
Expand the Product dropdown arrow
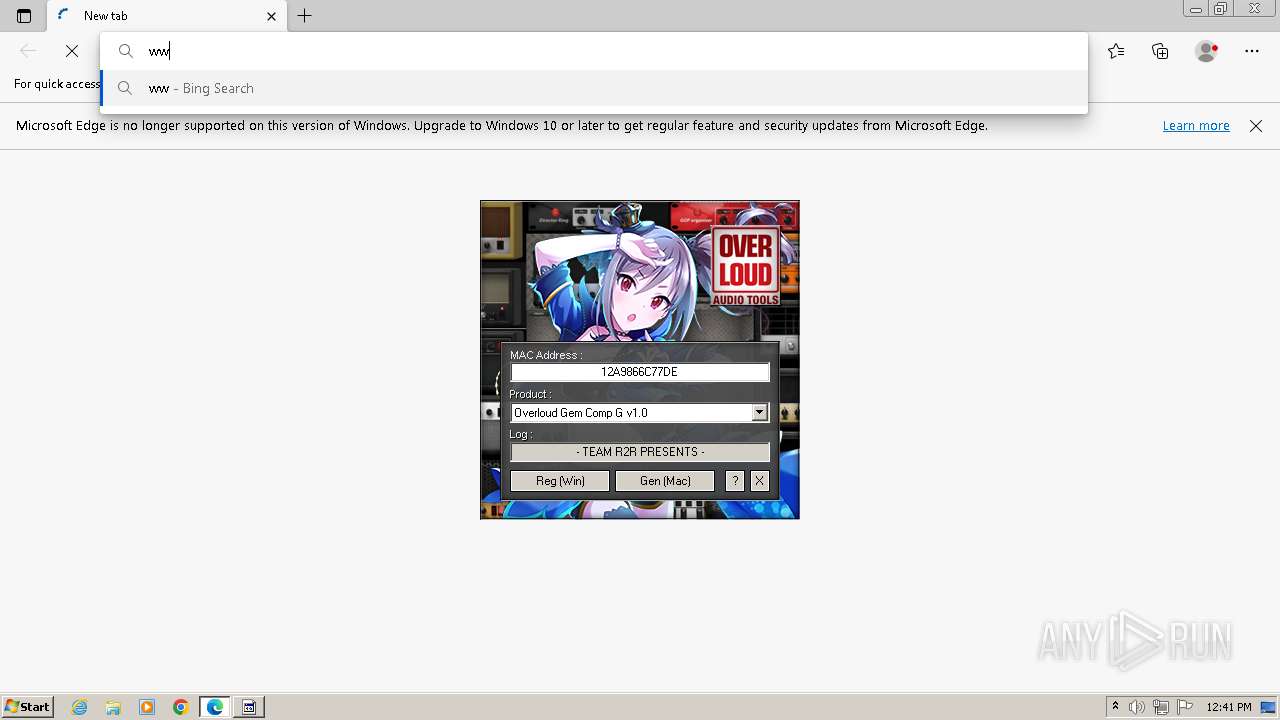point(759,412)
